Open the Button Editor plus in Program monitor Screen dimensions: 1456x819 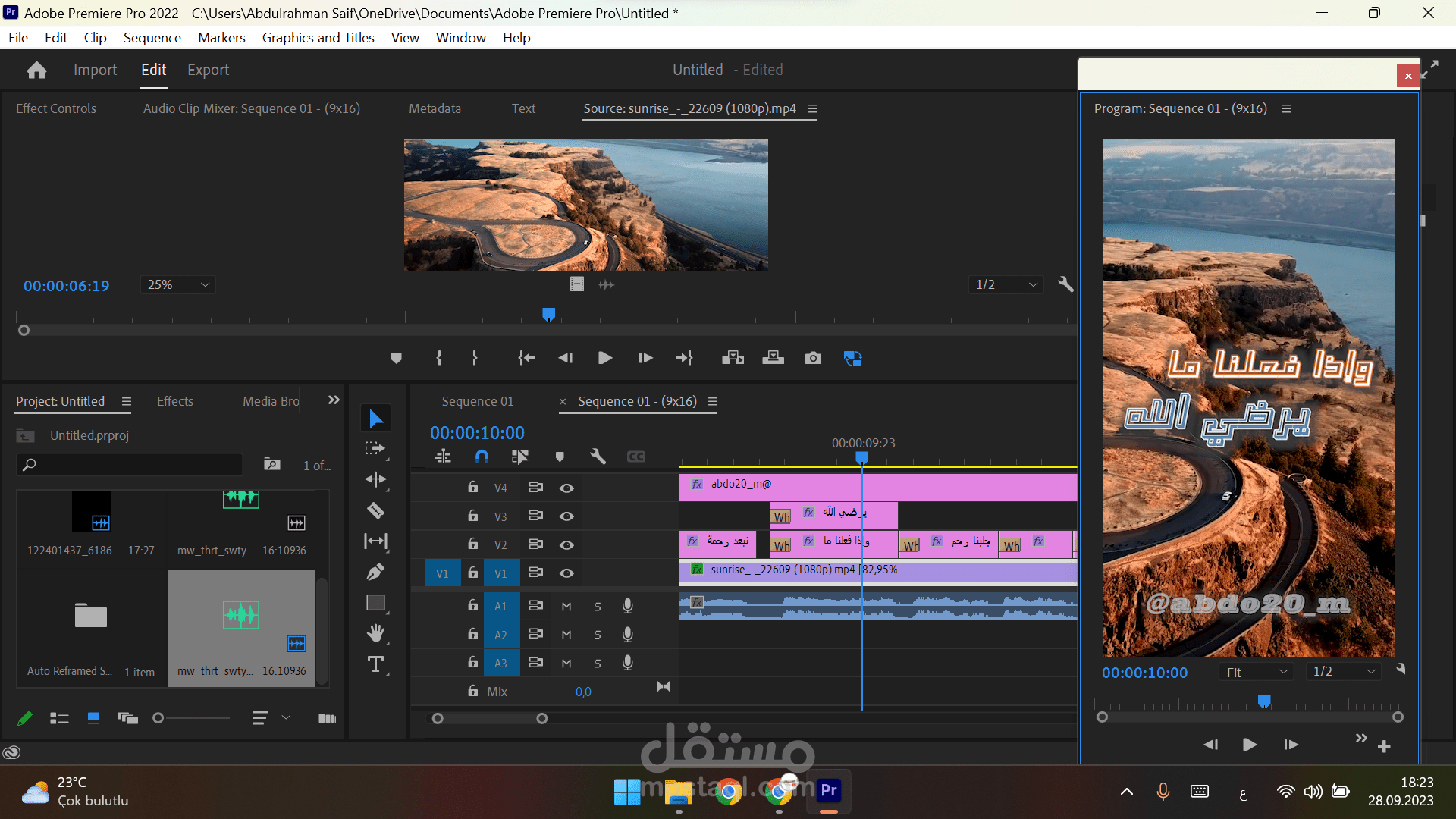[x=1384, y=747]
